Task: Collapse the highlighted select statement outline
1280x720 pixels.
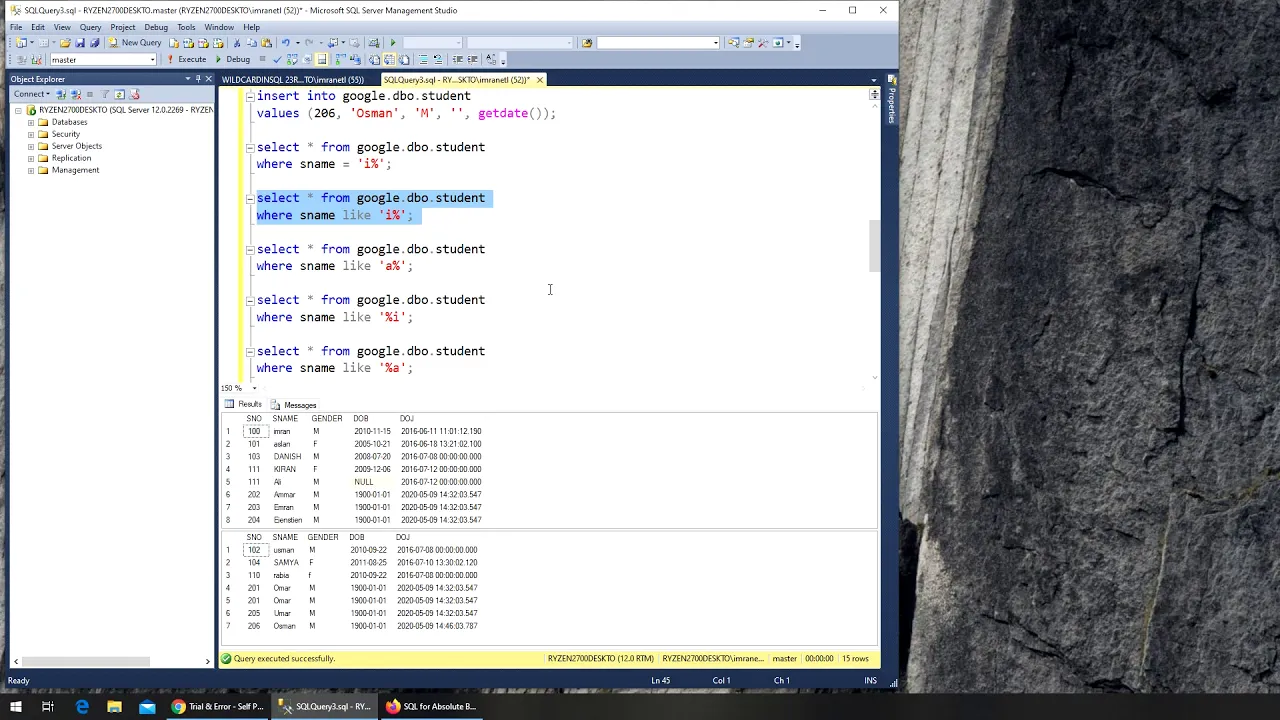Action: tap(250, 198)
